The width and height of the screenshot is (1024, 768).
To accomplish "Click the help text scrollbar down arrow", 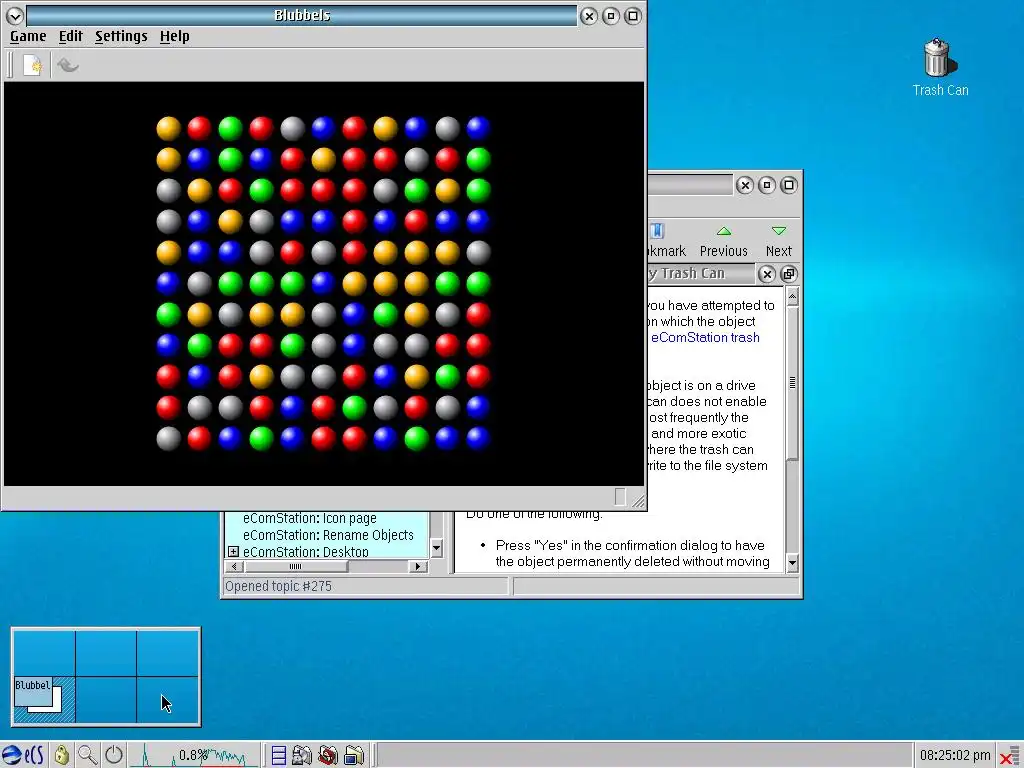I will 792,562.
